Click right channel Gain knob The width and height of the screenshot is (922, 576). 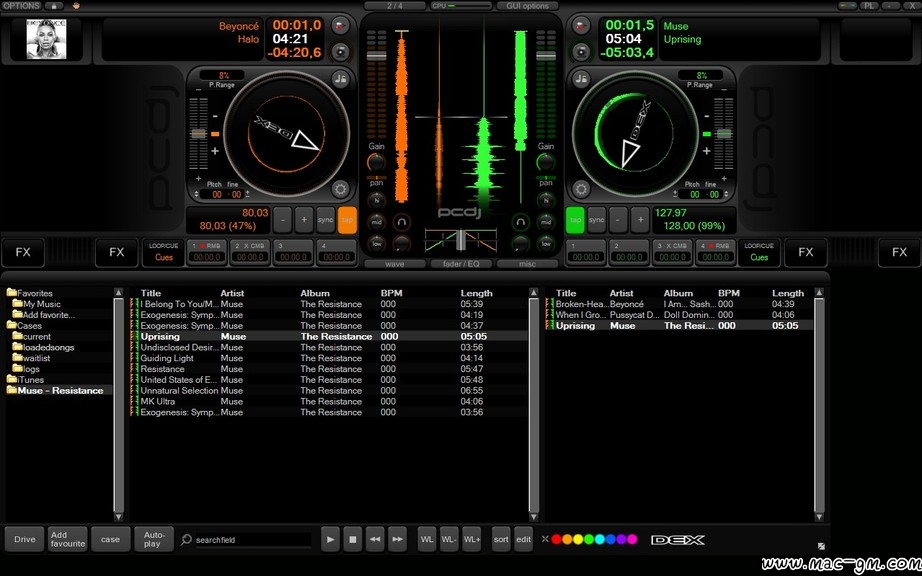point(546,162)
